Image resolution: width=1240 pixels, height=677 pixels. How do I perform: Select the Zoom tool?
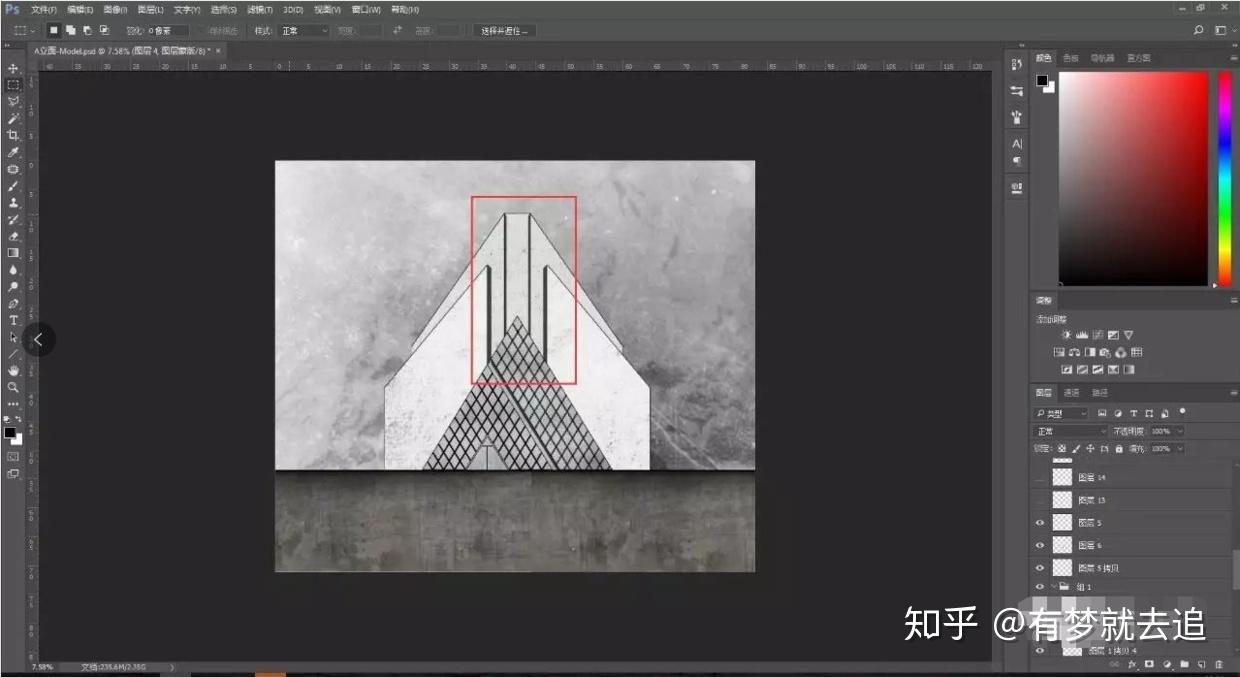coord(13,387)
